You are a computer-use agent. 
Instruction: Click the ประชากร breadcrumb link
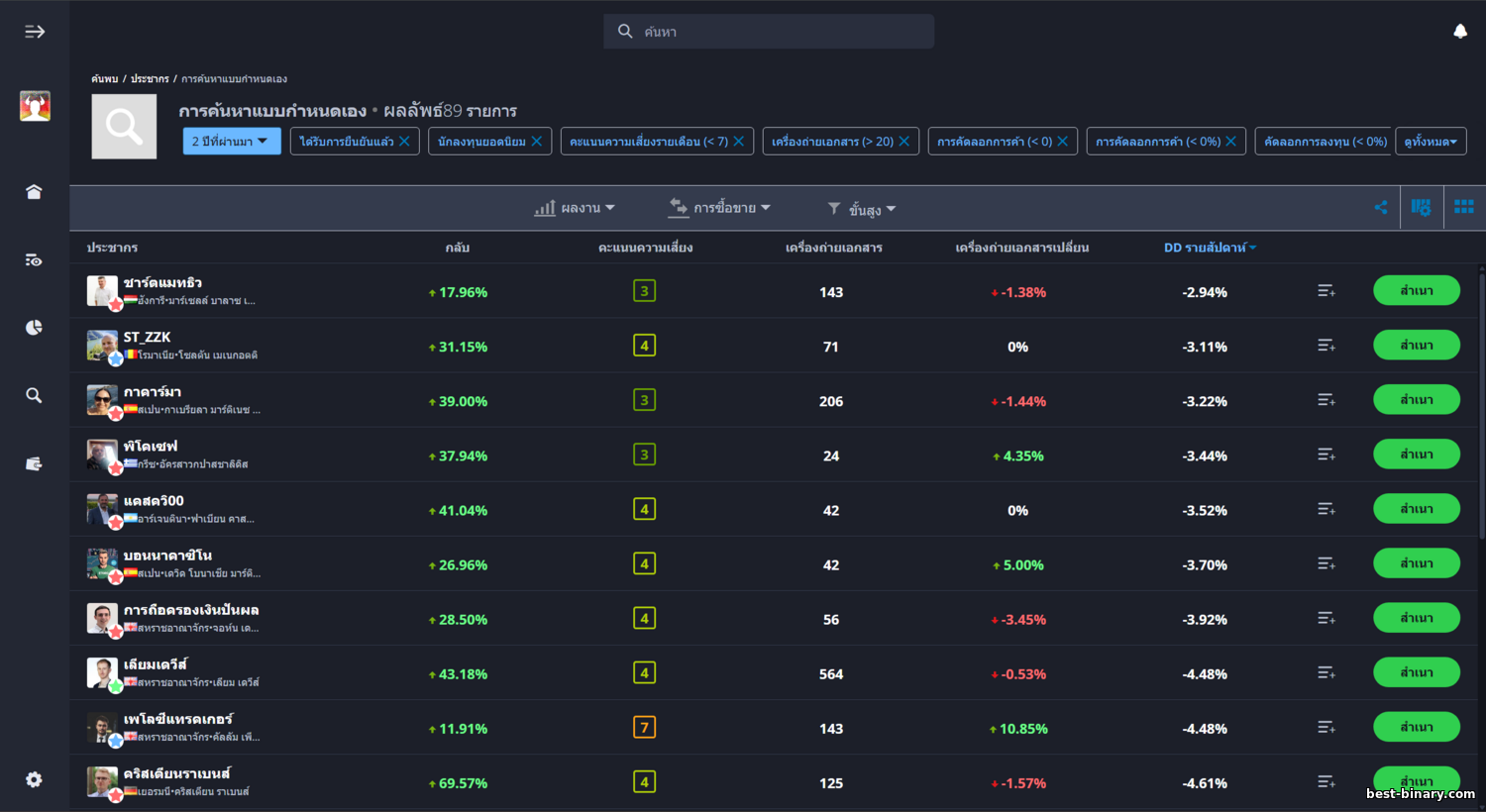pyautogui.click(x=150, y=79)
